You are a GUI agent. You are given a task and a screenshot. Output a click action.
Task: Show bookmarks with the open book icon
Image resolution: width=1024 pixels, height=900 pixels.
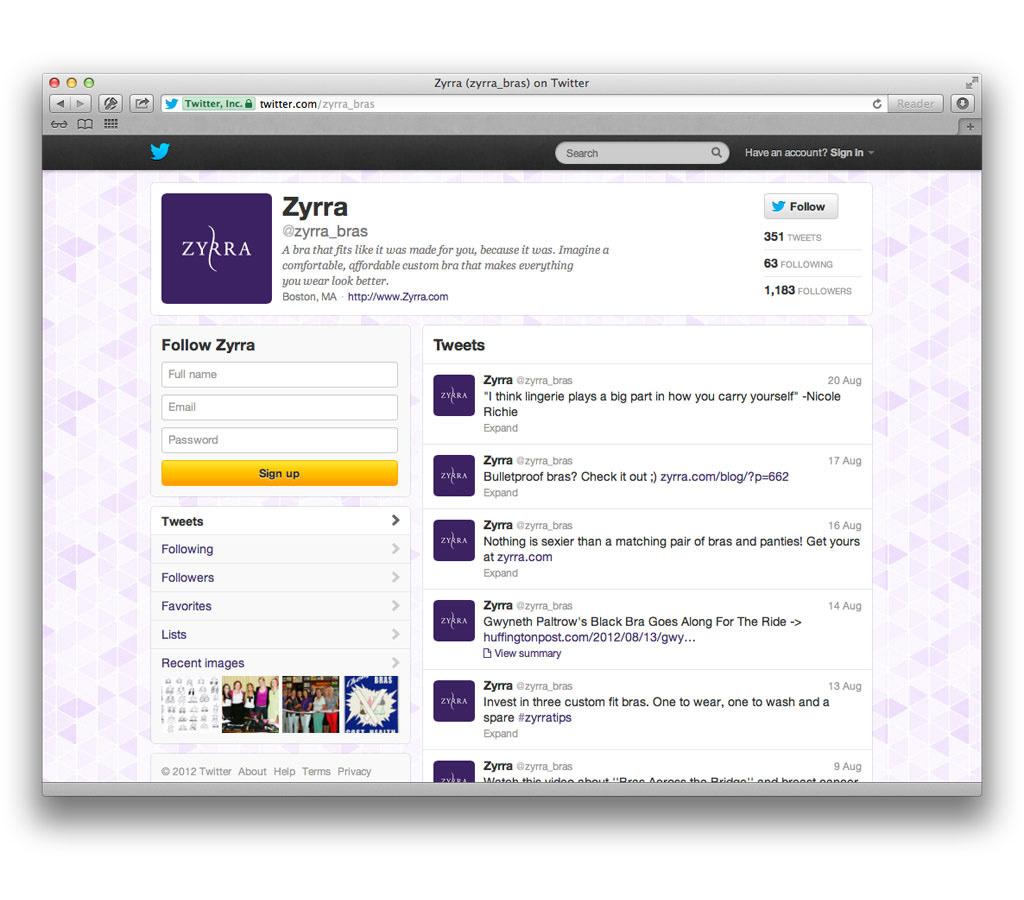[85, 124]
